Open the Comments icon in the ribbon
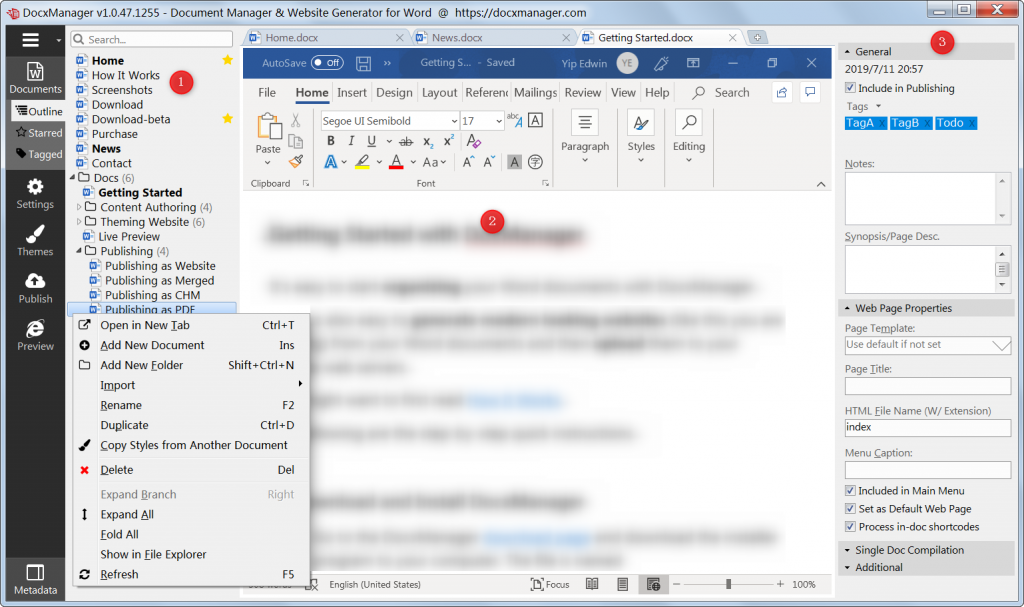The image size is (1024, 607). (x=810, y=92)
